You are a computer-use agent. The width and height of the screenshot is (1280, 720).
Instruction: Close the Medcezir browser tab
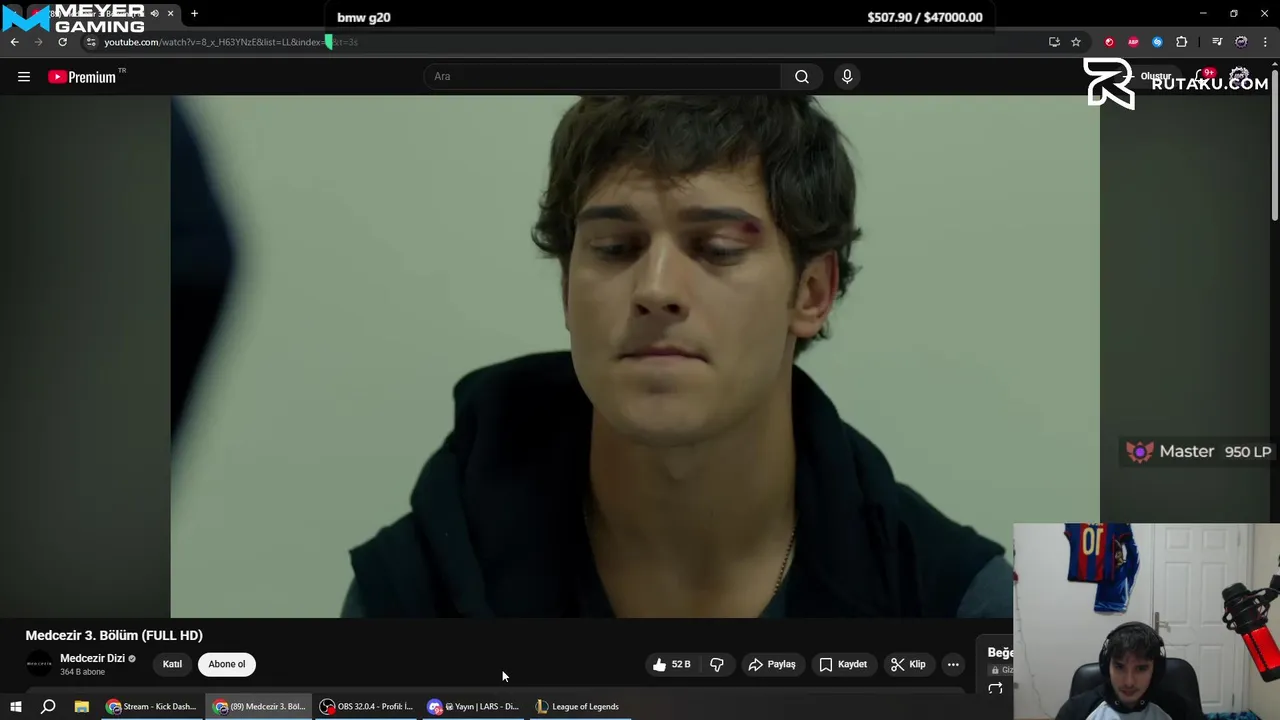point(170,13)
